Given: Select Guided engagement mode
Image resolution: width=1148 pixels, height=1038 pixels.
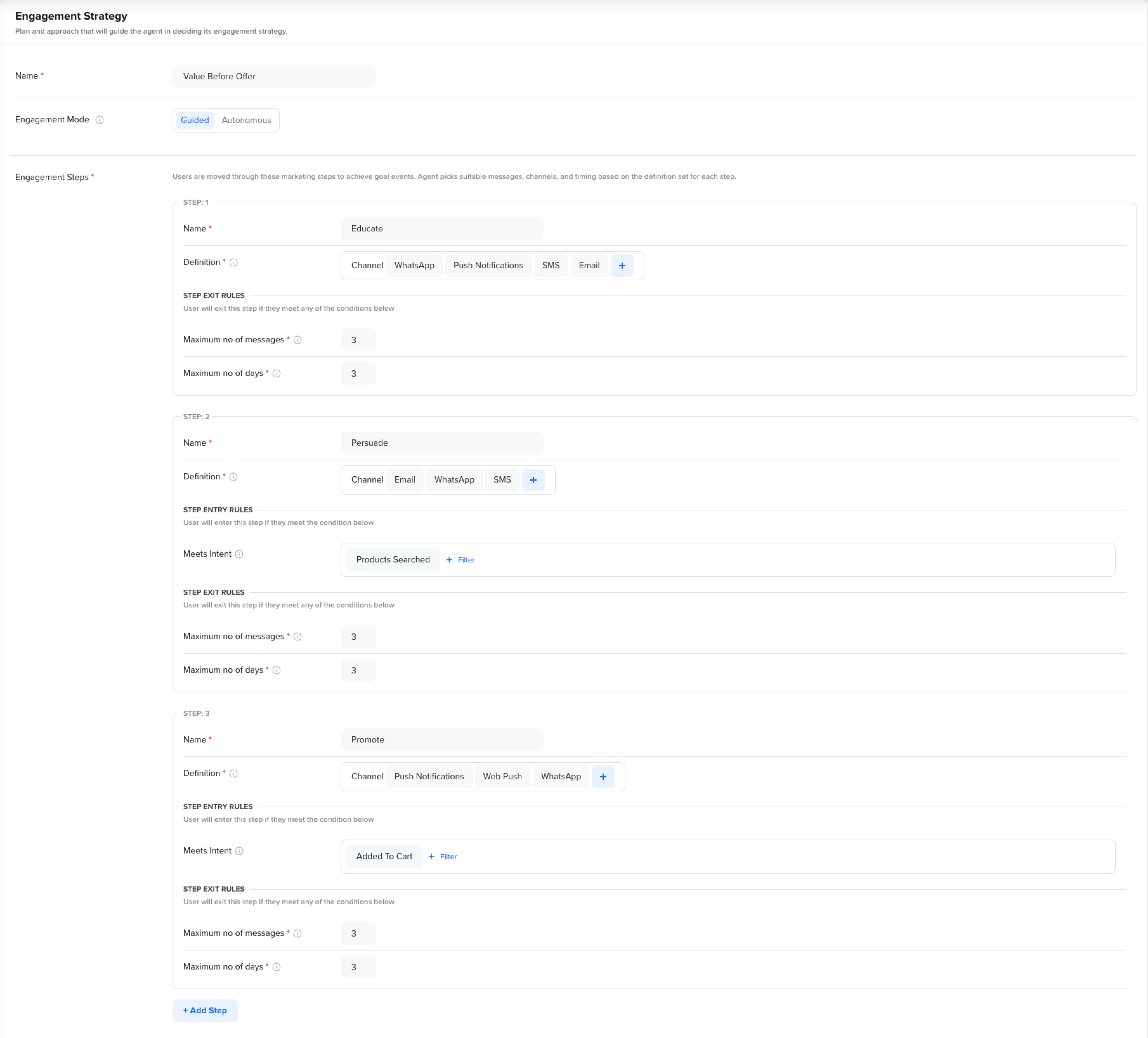Looking at the screenshot, I should click(195, 120).
